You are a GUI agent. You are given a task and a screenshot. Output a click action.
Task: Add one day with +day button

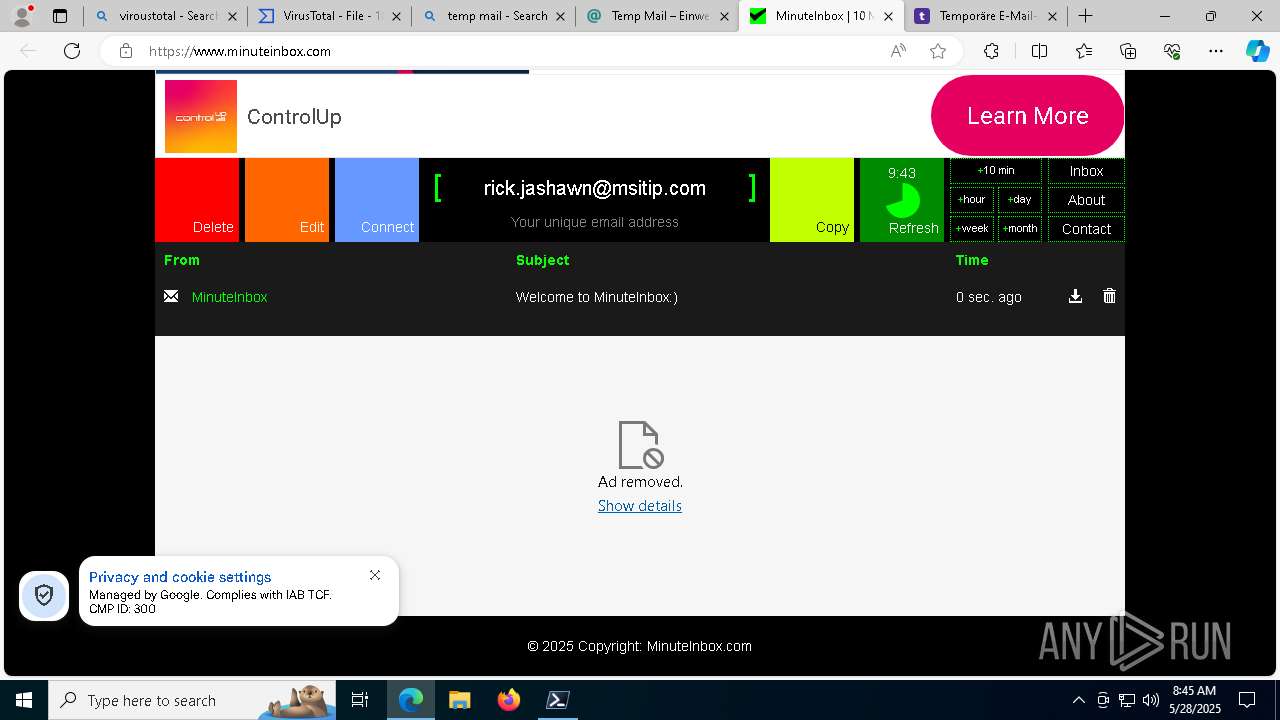[x=1020, y=200]
